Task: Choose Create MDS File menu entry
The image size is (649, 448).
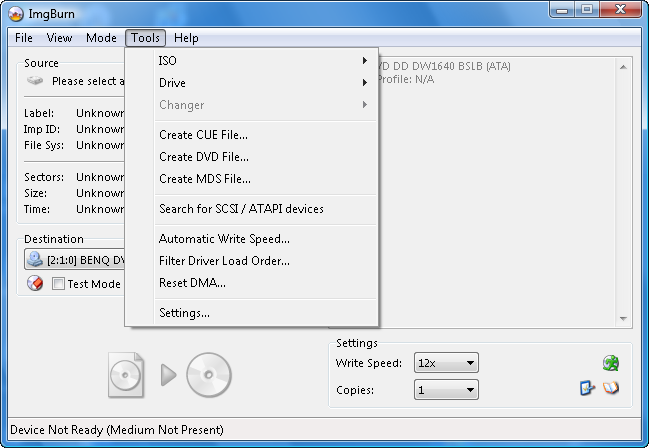Action: (265, 179)
